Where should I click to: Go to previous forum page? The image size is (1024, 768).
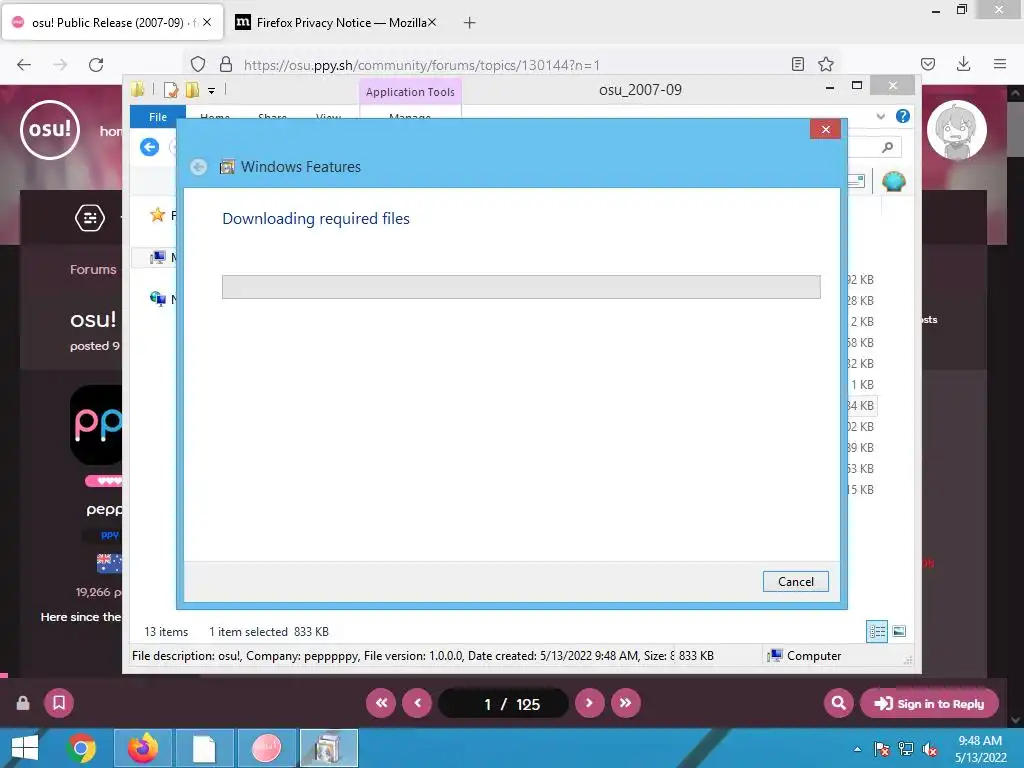pos(417,703)
